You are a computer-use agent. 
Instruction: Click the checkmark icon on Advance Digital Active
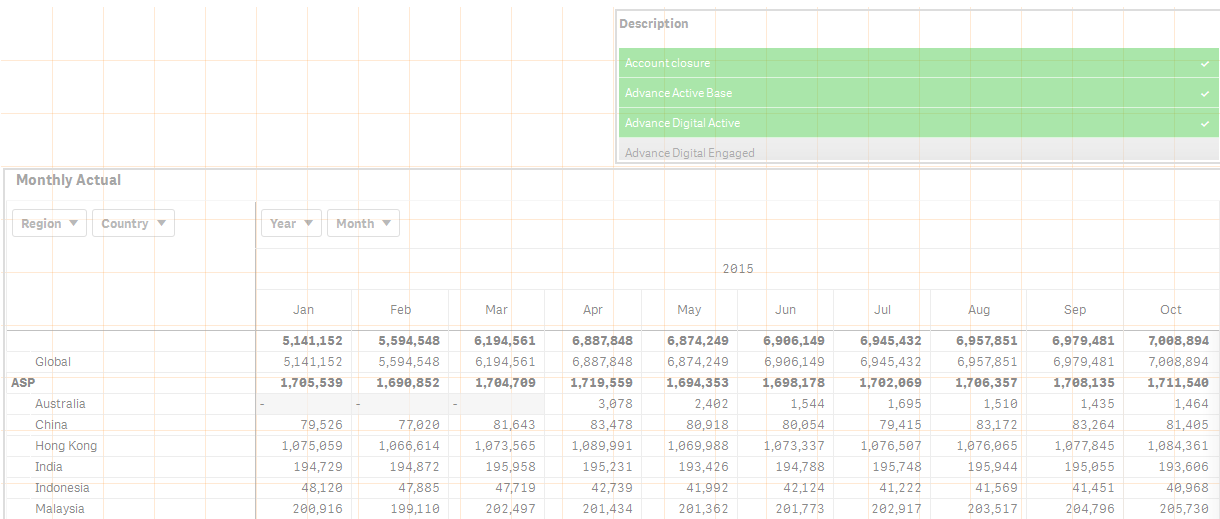pyautogui.click(x=1205, y=123)
